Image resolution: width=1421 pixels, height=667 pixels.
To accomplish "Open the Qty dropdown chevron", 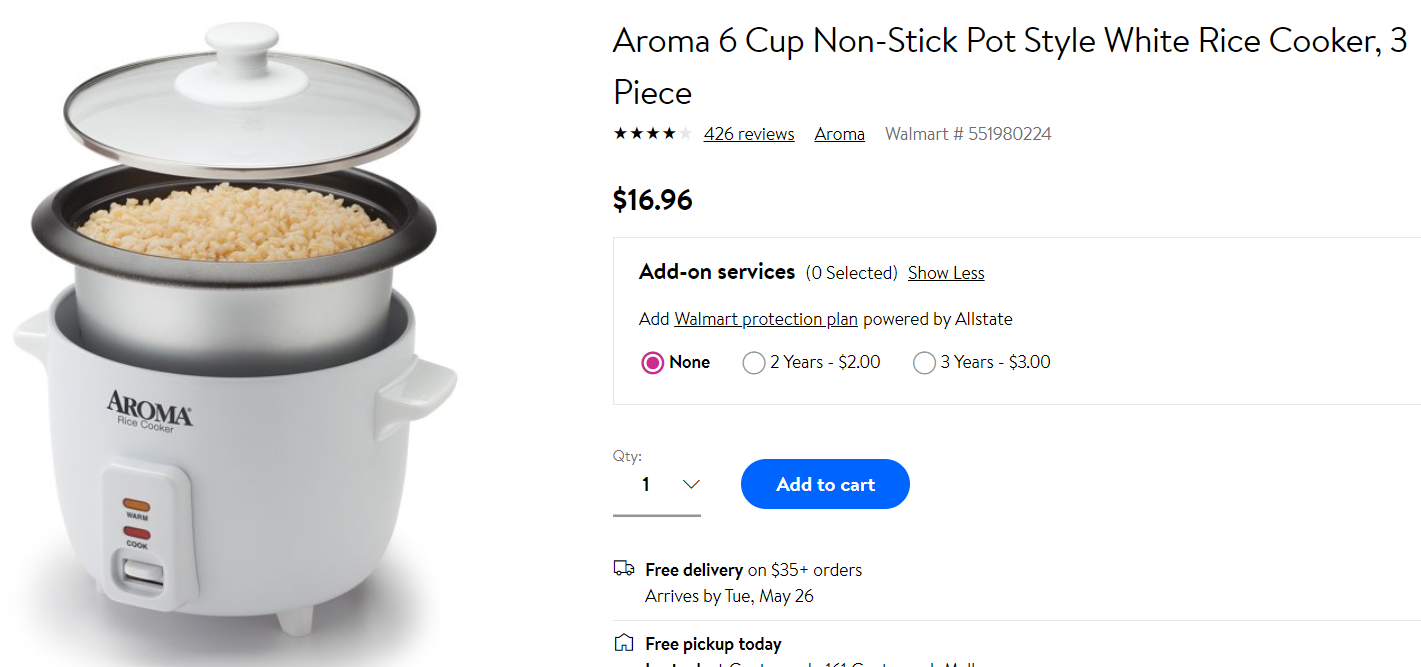I will pyautogui.click(x=690, y=485).
